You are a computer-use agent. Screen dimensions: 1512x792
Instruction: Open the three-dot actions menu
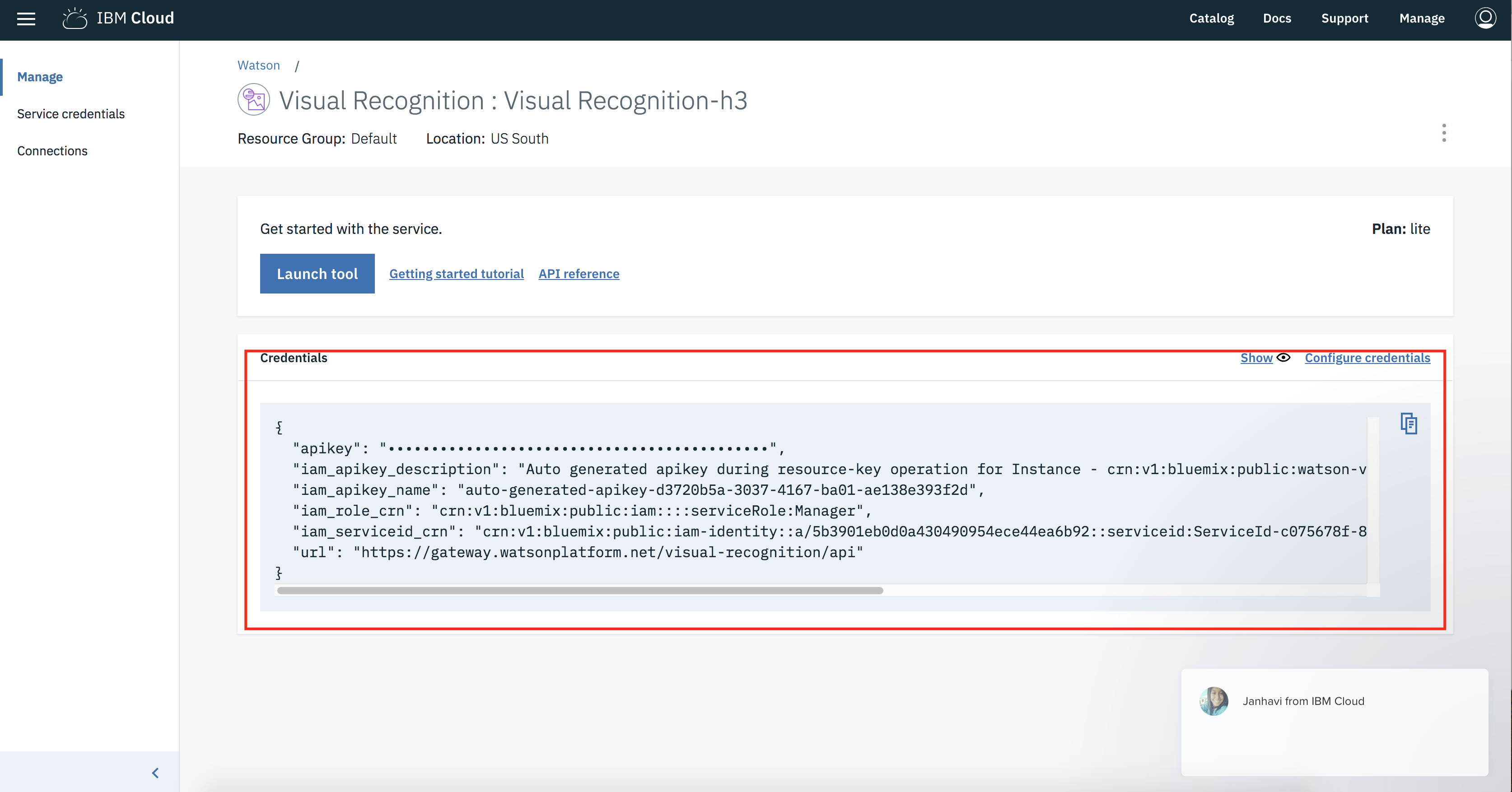1444,133
